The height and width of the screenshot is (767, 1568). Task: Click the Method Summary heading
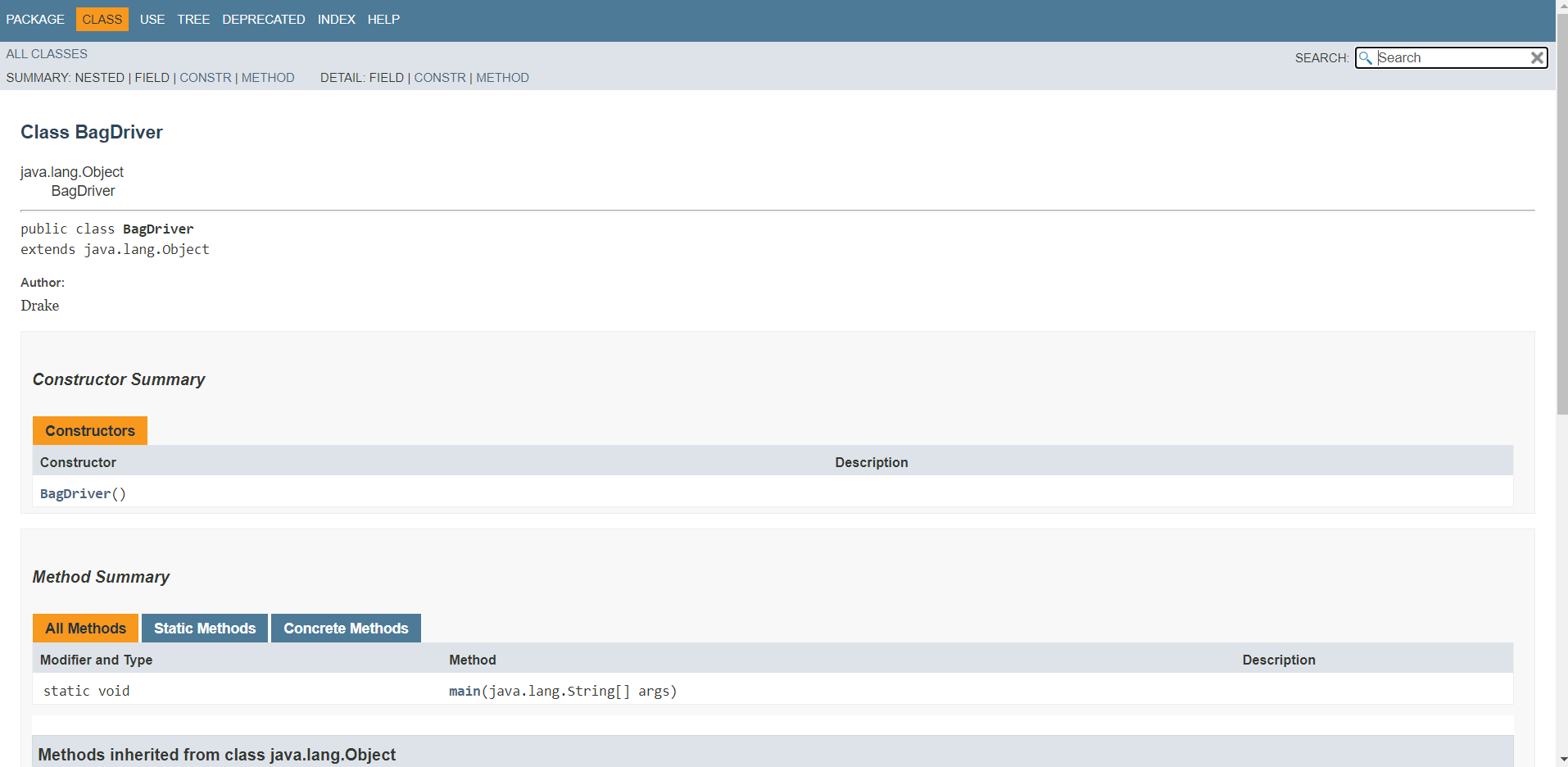click(x=101, y=578)
